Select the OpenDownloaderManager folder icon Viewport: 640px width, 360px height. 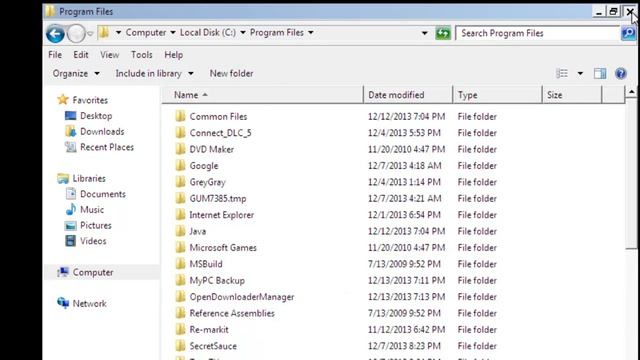point(180,297)
